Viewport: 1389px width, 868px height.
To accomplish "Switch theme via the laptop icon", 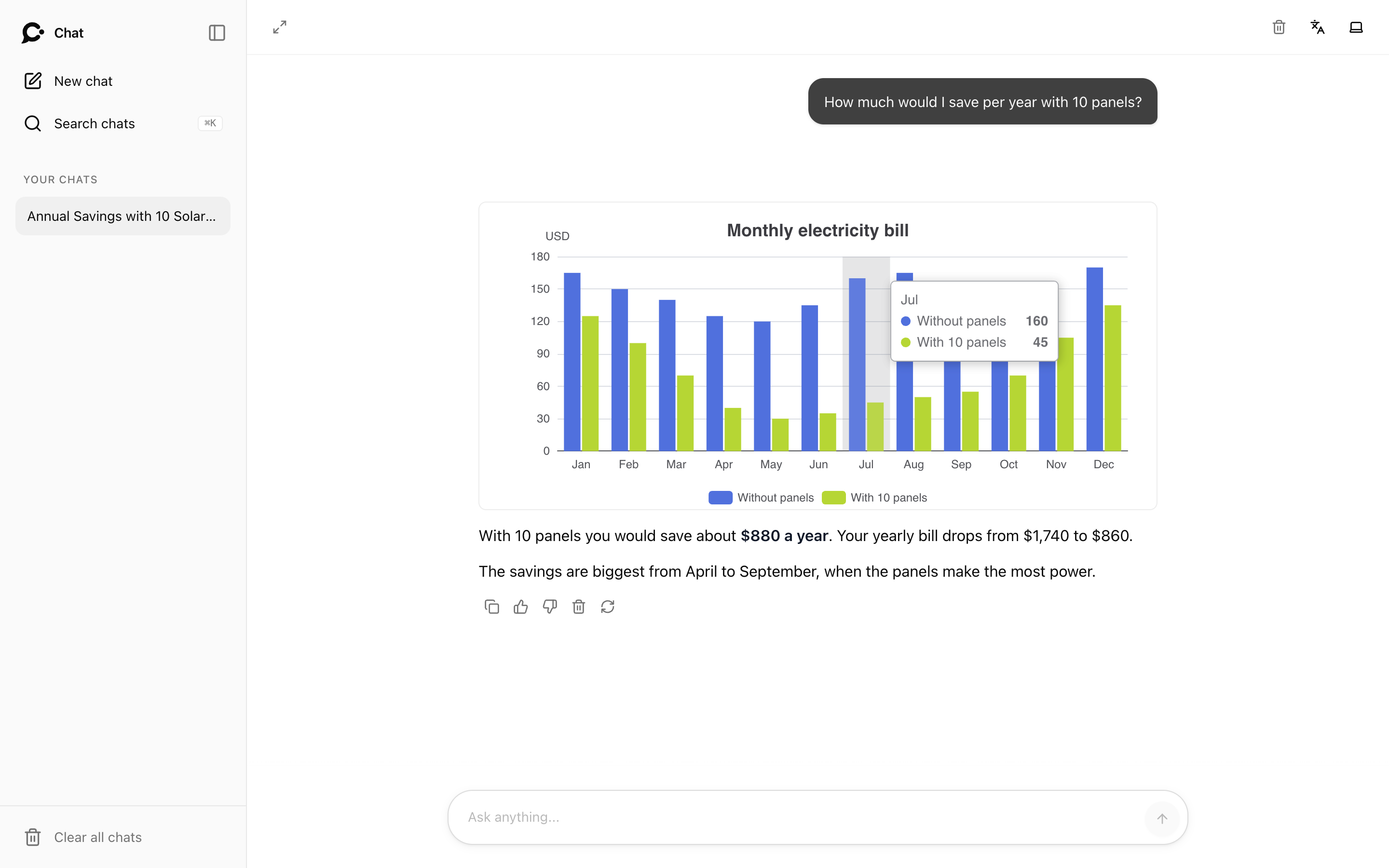I will pos(1356,27).
